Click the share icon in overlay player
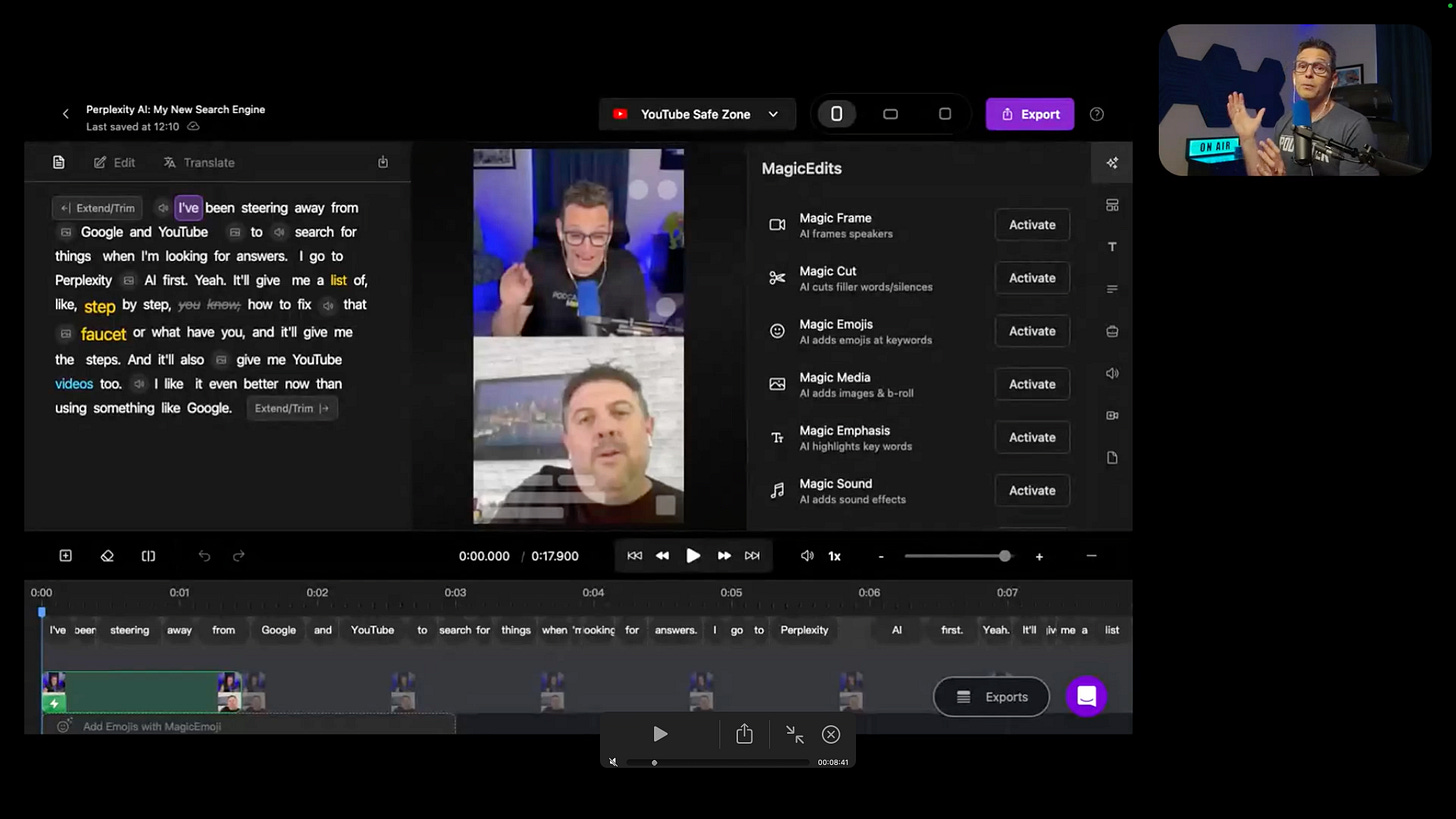The width and height of the screenshot is (1456, 819). (x=744, y=734)
